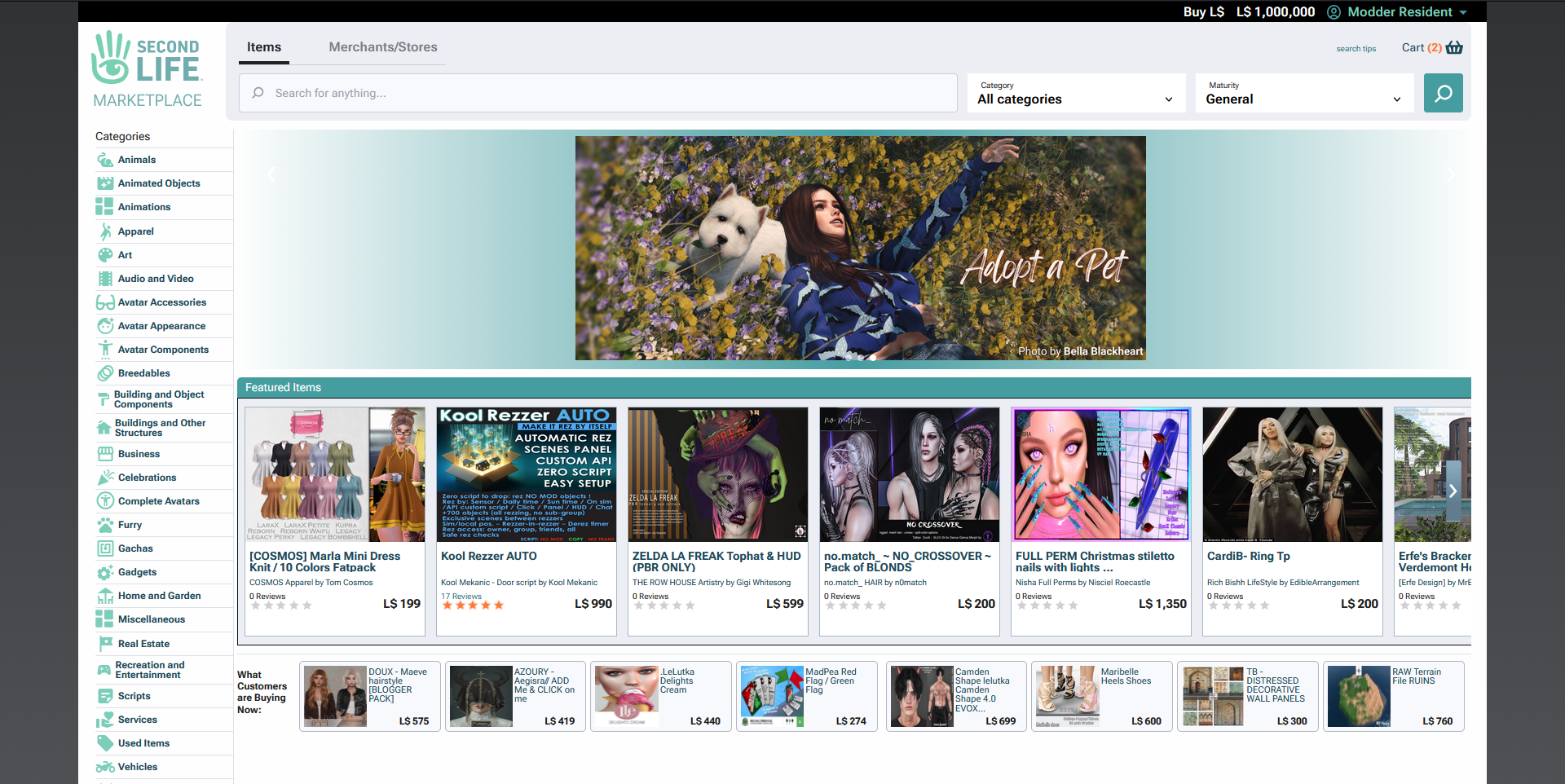The width and height of the screenshot is (1565, 784).
Task: Select the Items tab
Action: pos(263,46)
